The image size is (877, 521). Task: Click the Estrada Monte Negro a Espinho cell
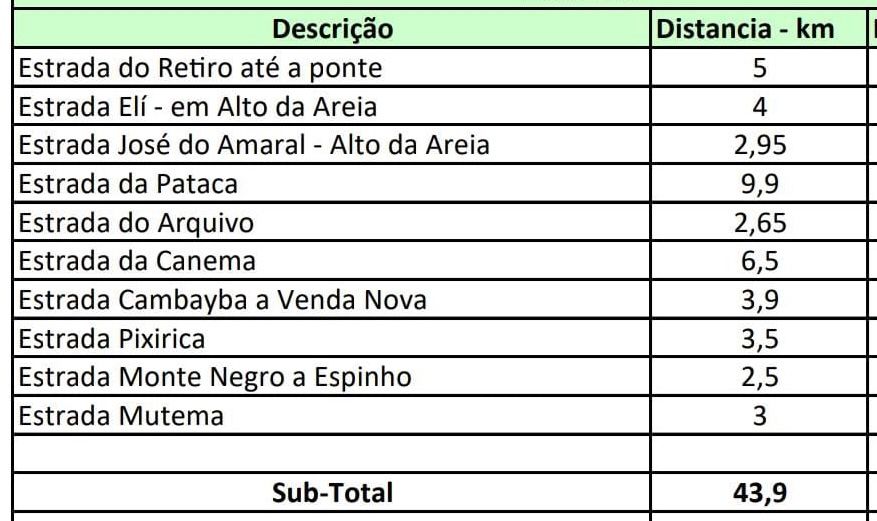(x=332, y=376)
